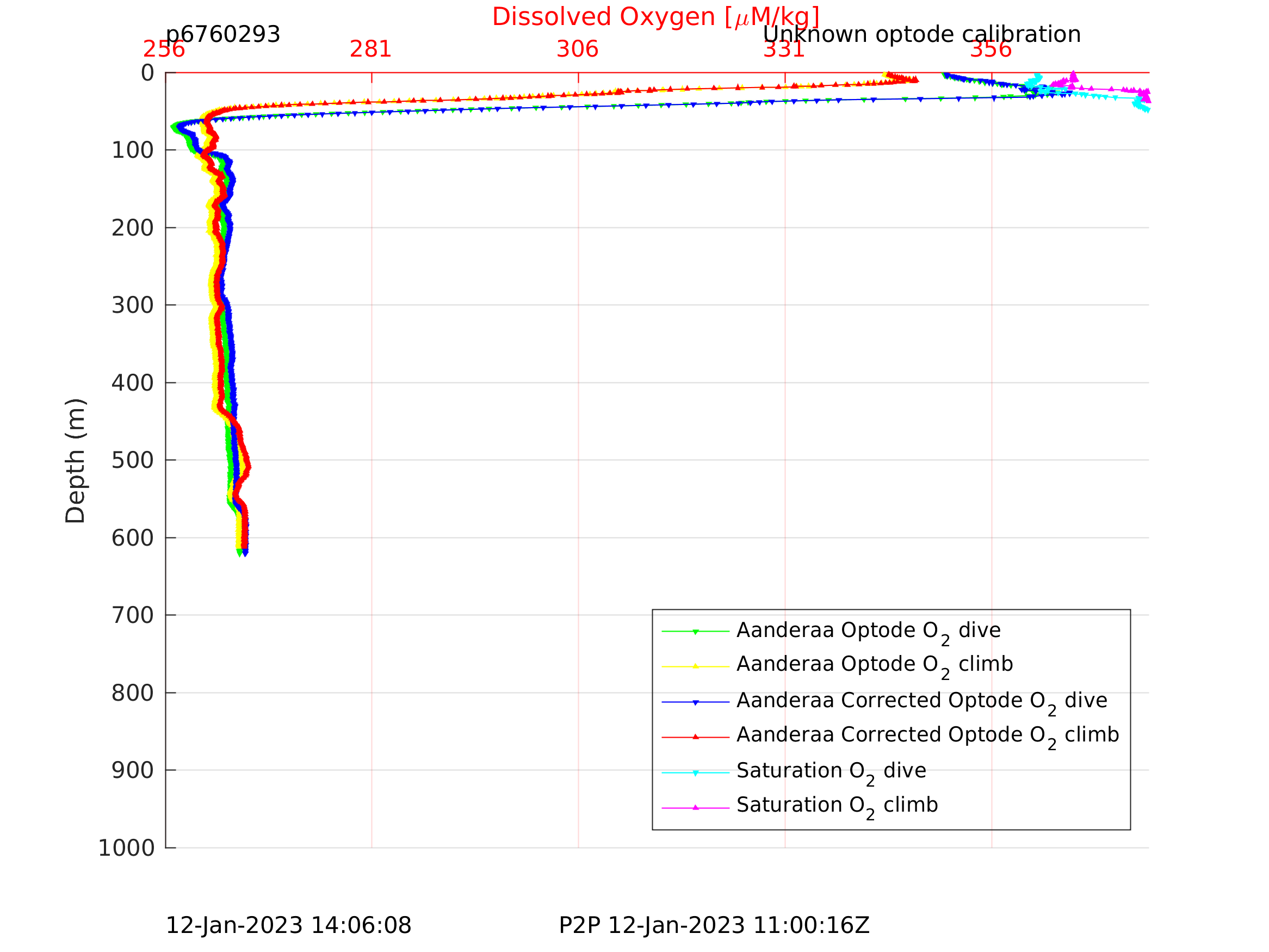The image size is (1269, 952).
Task: Click the magenta Saturation O2 climb legend marker
Action: [695, 807]
